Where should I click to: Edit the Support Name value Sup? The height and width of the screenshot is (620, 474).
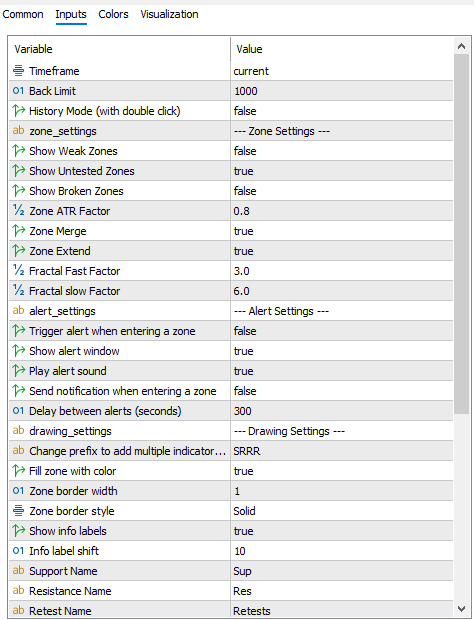point(342,571)
